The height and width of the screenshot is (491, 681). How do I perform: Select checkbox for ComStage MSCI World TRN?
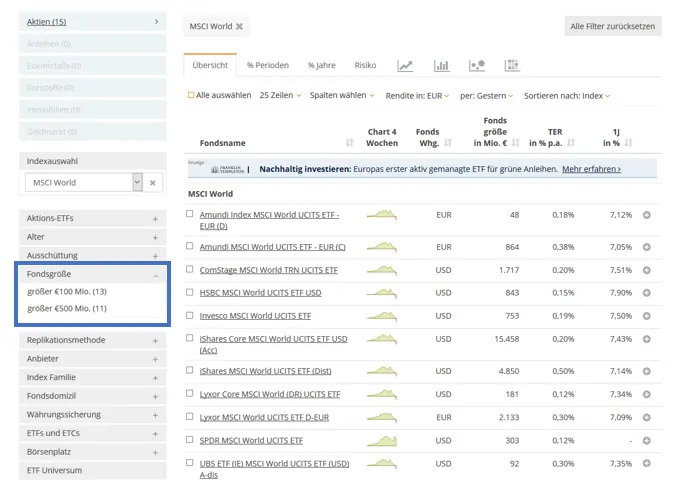tap(189, 269)
